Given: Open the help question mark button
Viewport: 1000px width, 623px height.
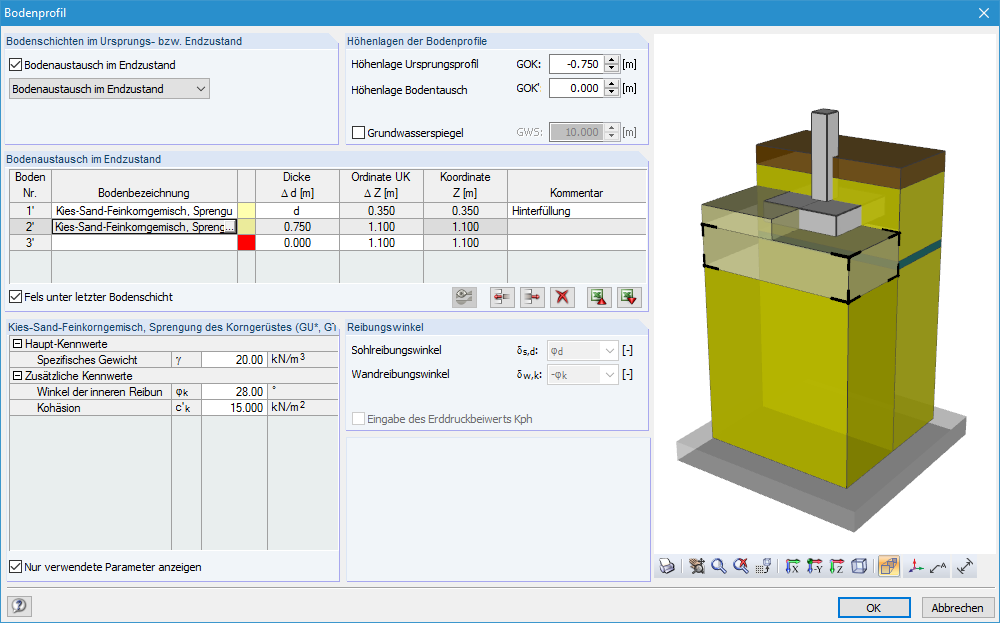Looking at the screenshot, I should pyautogui.click(x=20, y=606).
